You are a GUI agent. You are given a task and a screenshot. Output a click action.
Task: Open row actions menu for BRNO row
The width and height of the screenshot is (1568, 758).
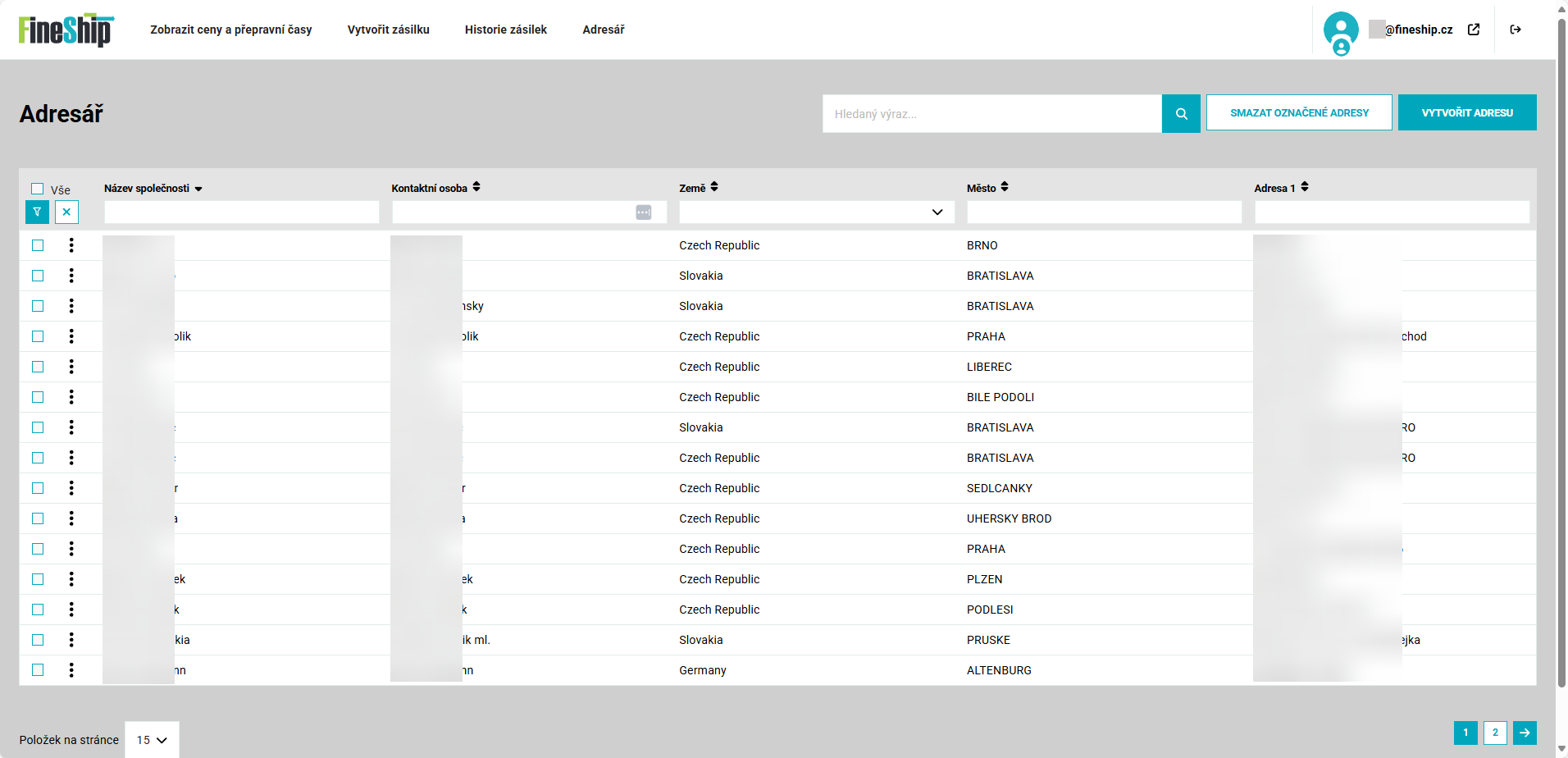(x=71, y=245)
